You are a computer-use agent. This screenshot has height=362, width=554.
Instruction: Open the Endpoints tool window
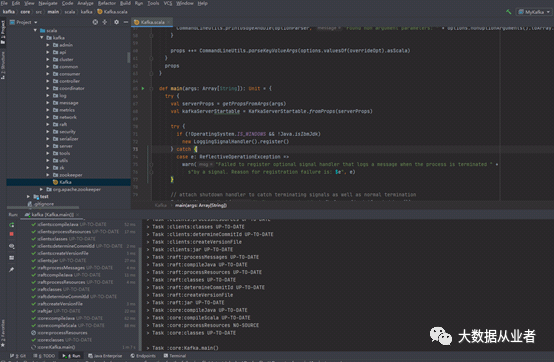click(x=143, y=356)
